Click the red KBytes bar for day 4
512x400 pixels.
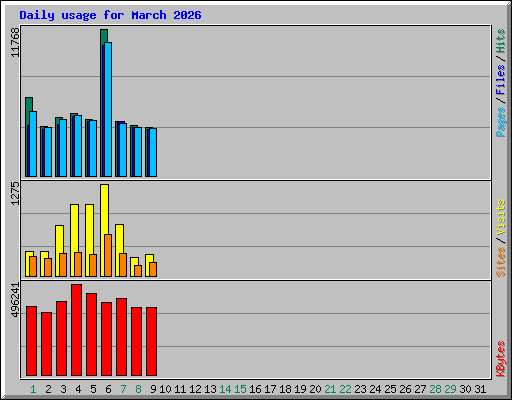76,330
